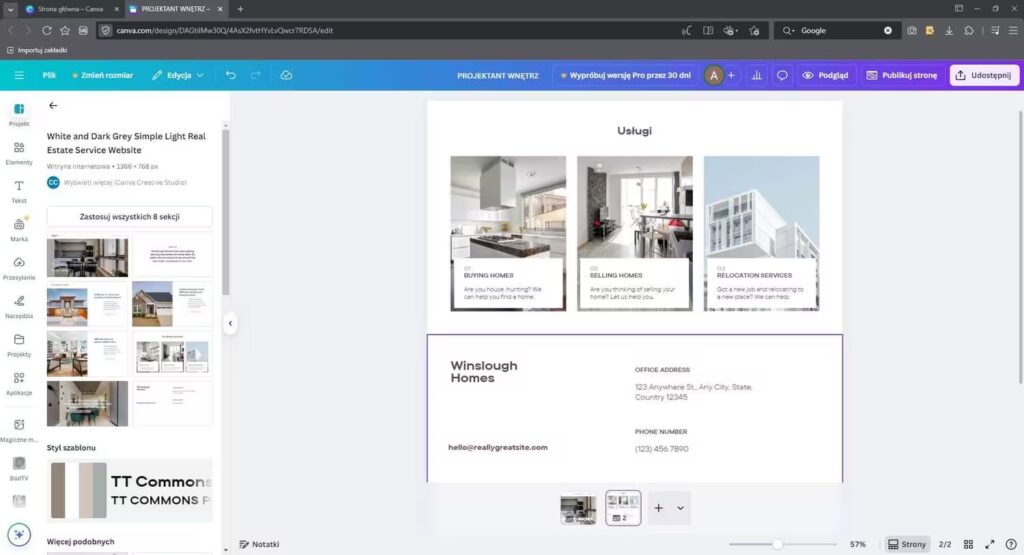
Task: Select page 2 thumbnail in page strip
Action: 623,508
